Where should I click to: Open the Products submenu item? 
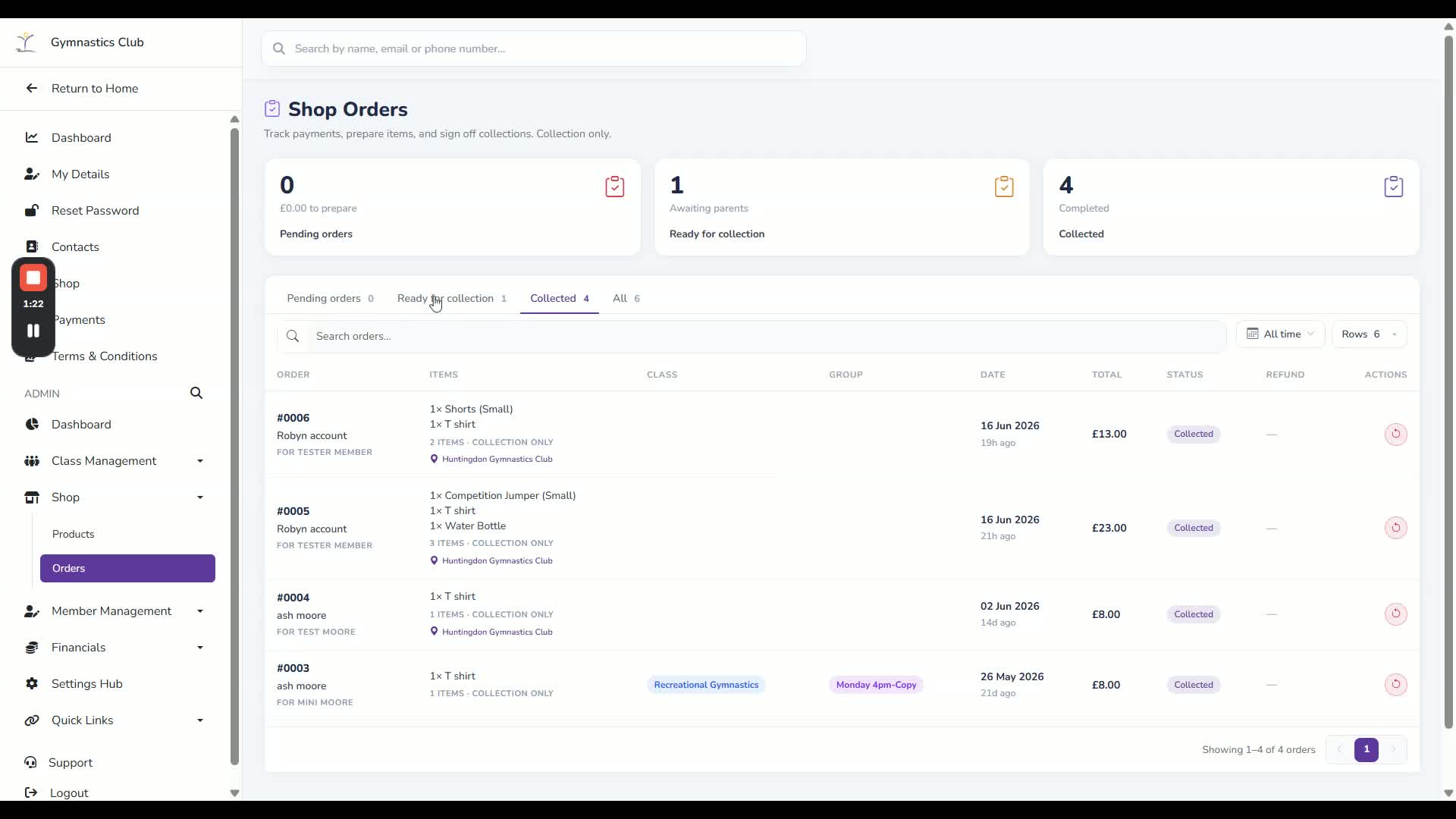pos(74,534)
